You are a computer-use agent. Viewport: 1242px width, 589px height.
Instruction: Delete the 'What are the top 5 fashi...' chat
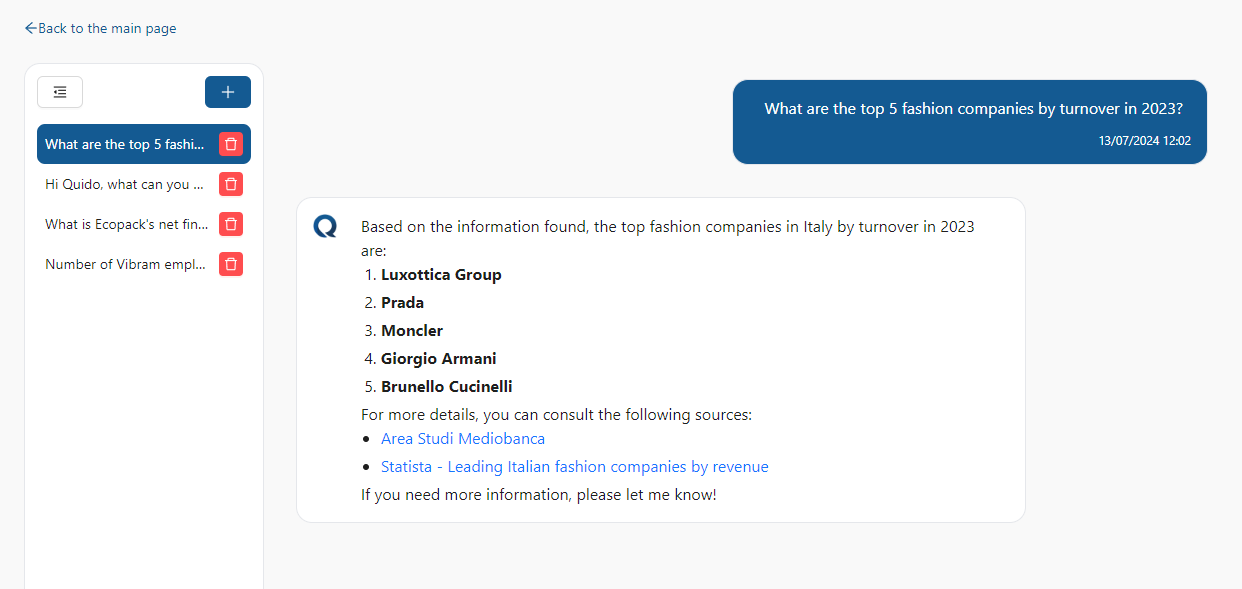(x=231, y=144)
